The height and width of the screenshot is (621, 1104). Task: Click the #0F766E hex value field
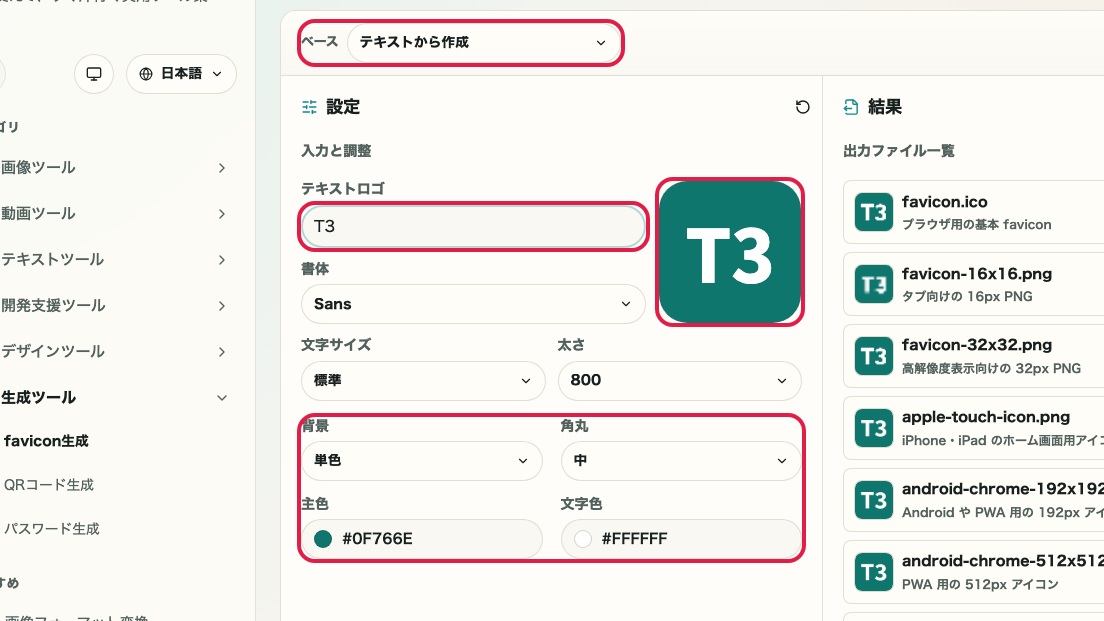422,539
